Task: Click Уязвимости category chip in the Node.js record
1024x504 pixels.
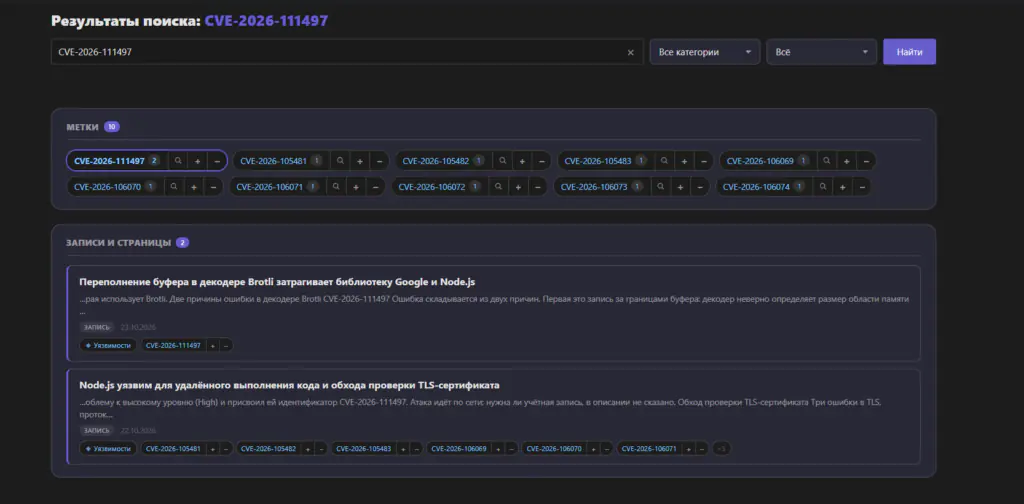Action: [108, 449]
